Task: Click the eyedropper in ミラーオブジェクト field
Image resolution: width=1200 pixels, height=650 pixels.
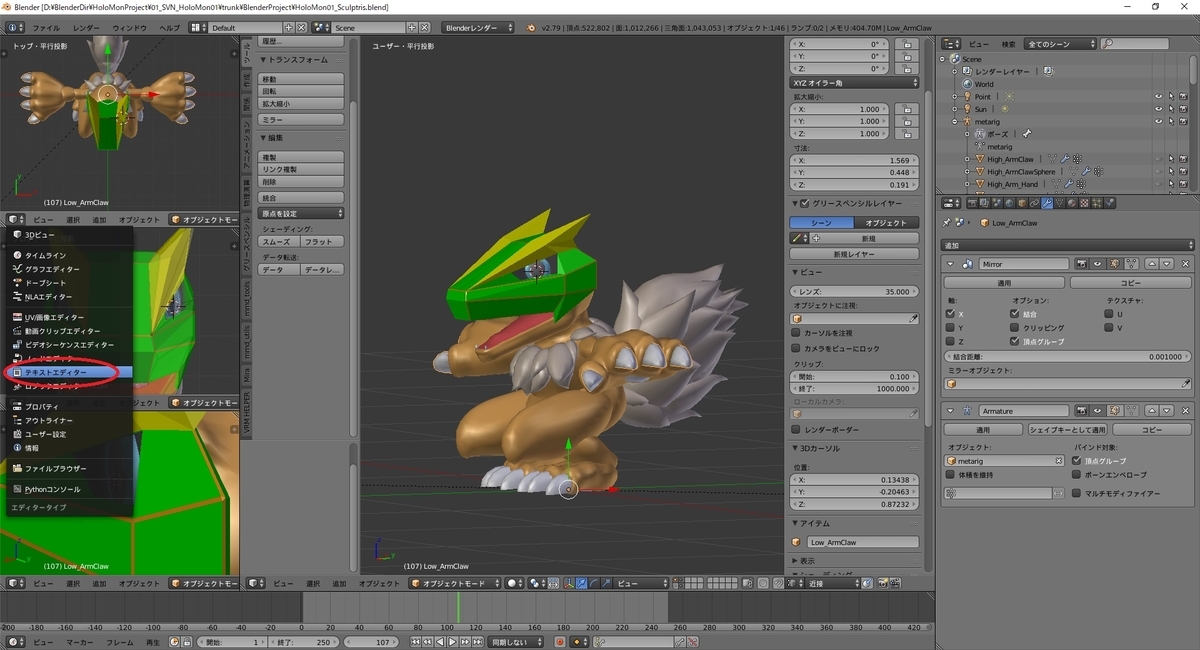Action: point(1186,383)
